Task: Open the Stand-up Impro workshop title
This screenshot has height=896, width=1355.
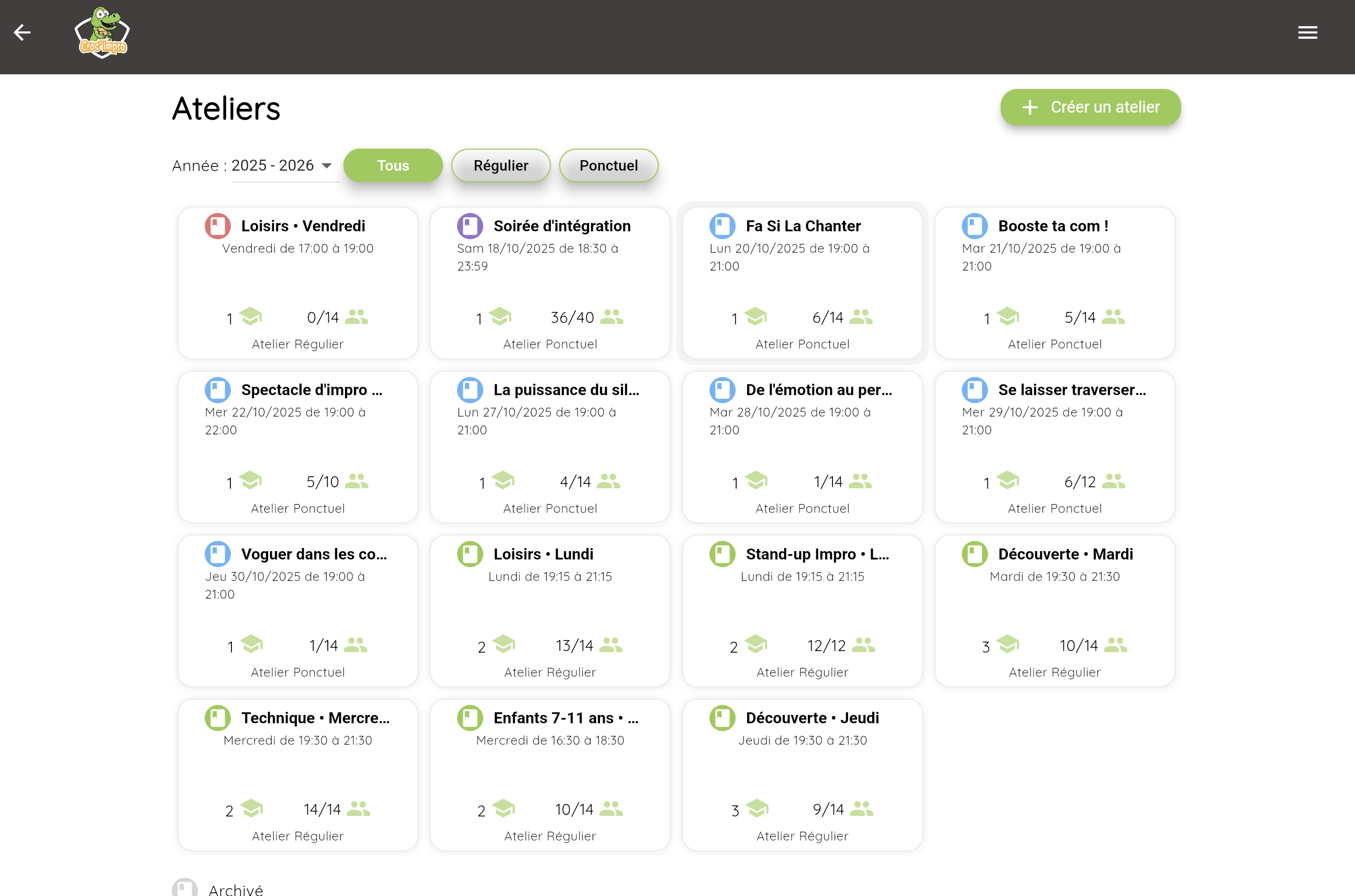Action: pyautogui.click(x=817, y=554)
